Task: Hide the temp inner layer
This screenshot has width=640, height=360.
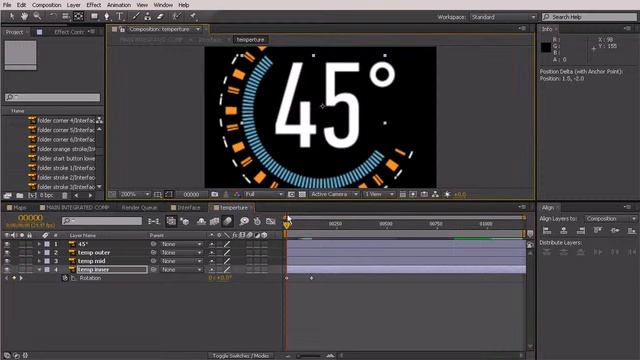Action: (7, 269)
